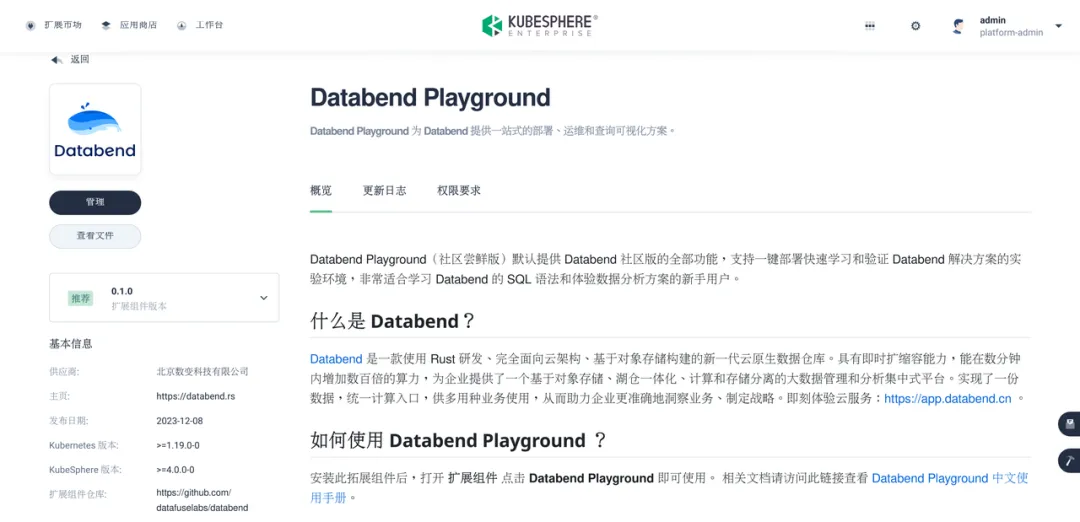Switch to the 更新日志 changelog tab

[x=384, y=190]
